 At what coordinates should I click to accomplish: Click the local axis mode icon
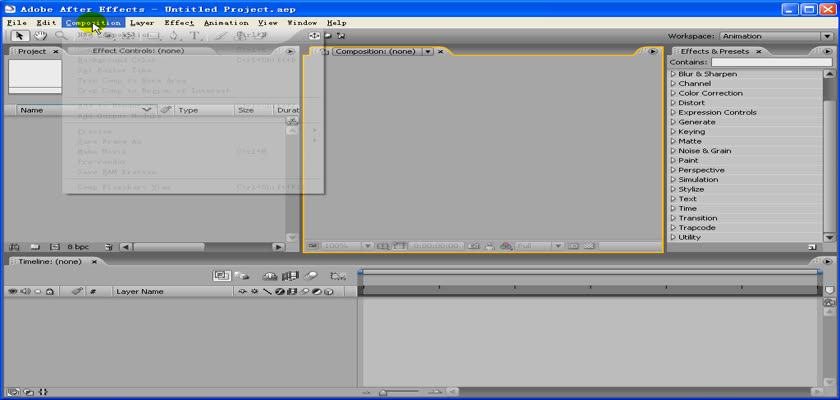coord(314,36)
